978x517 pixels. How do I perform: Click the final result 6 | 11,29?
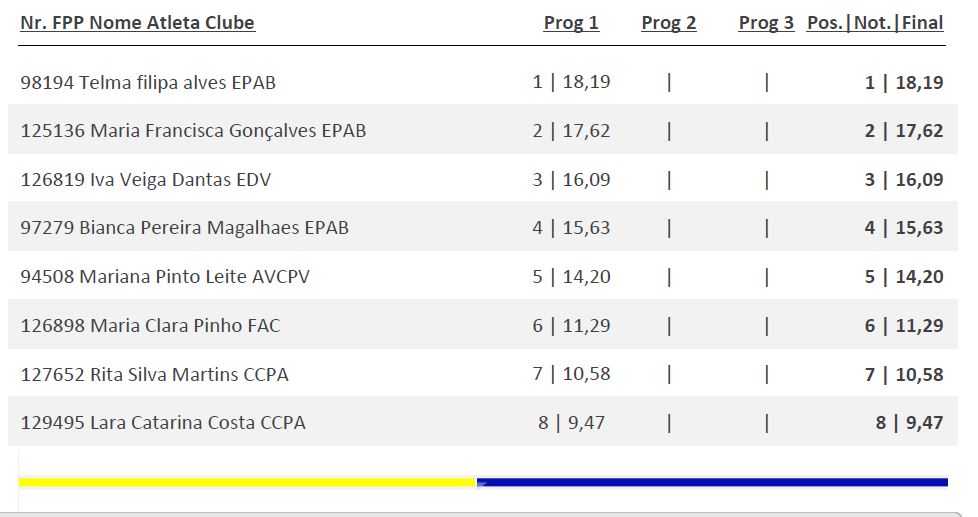904,325
